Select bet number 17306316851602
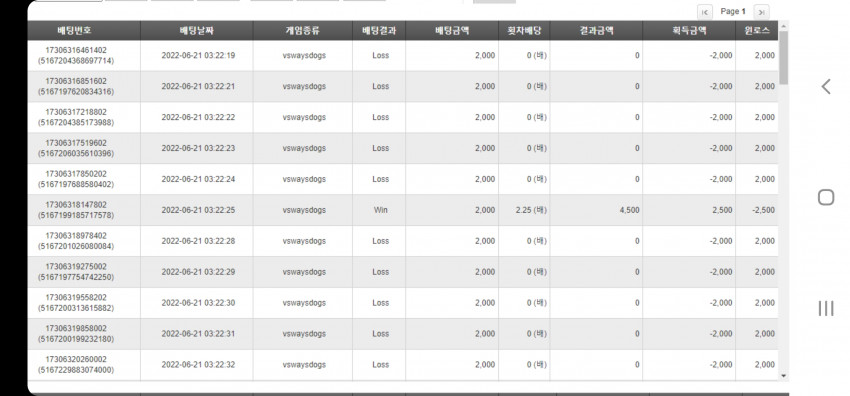 click(76, 81)
